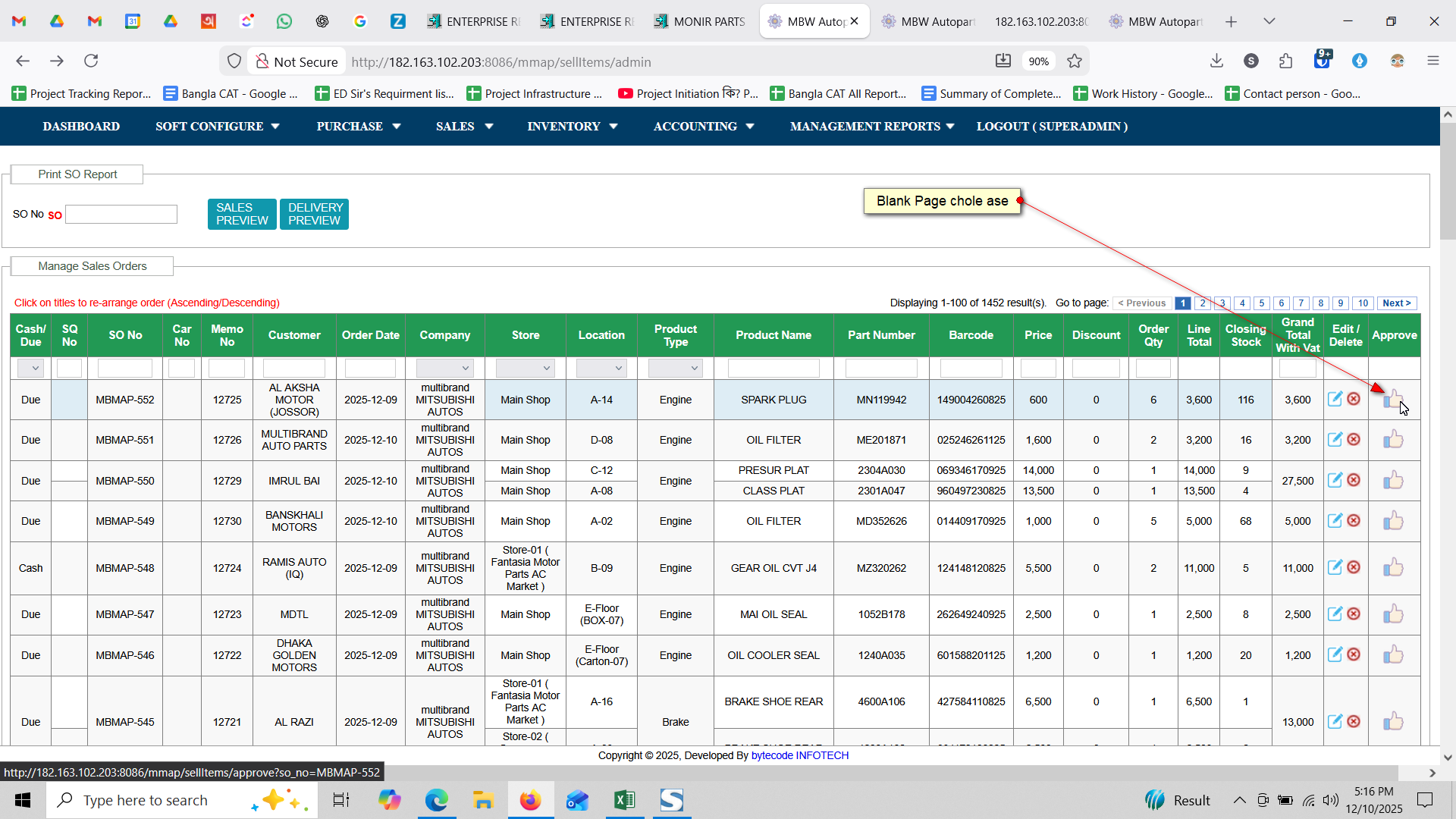Open Excel from the Windows taskbar
The width and height of the screenshot is (1456, 819).
(x=624, y=800)
